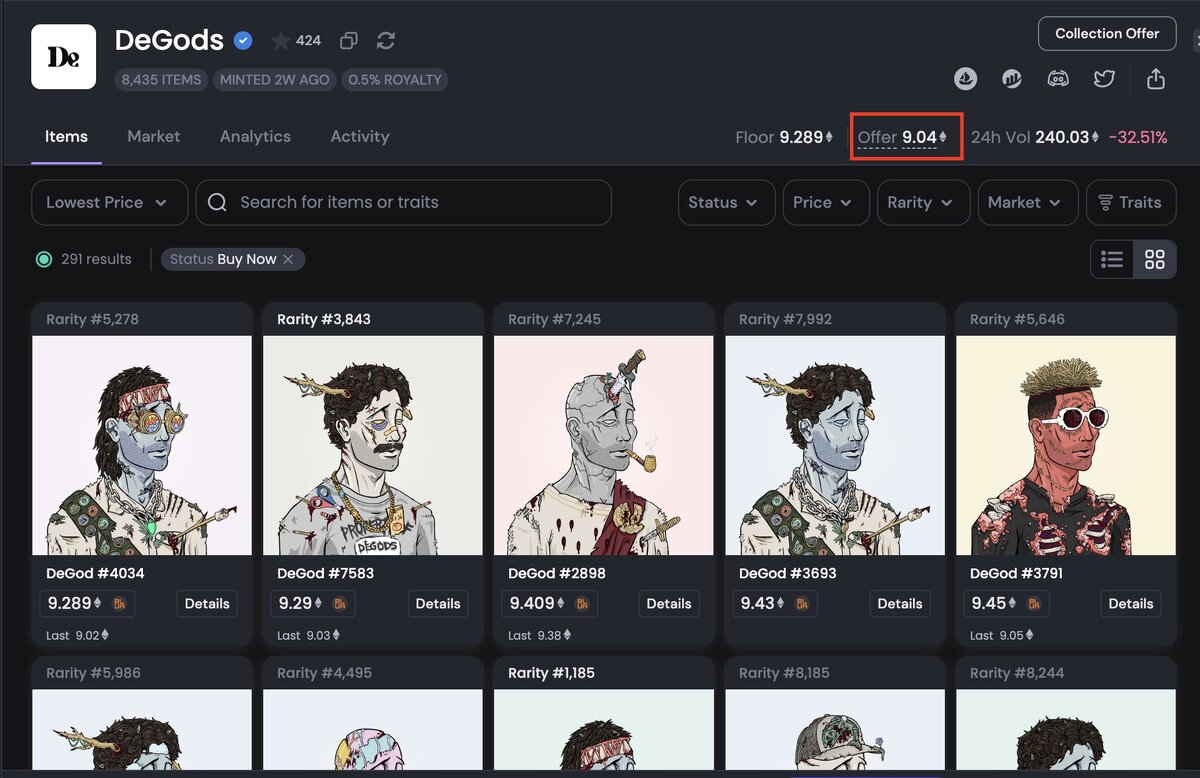
Task: Open the DeGod #2898 image
Action: pos(604,445)
